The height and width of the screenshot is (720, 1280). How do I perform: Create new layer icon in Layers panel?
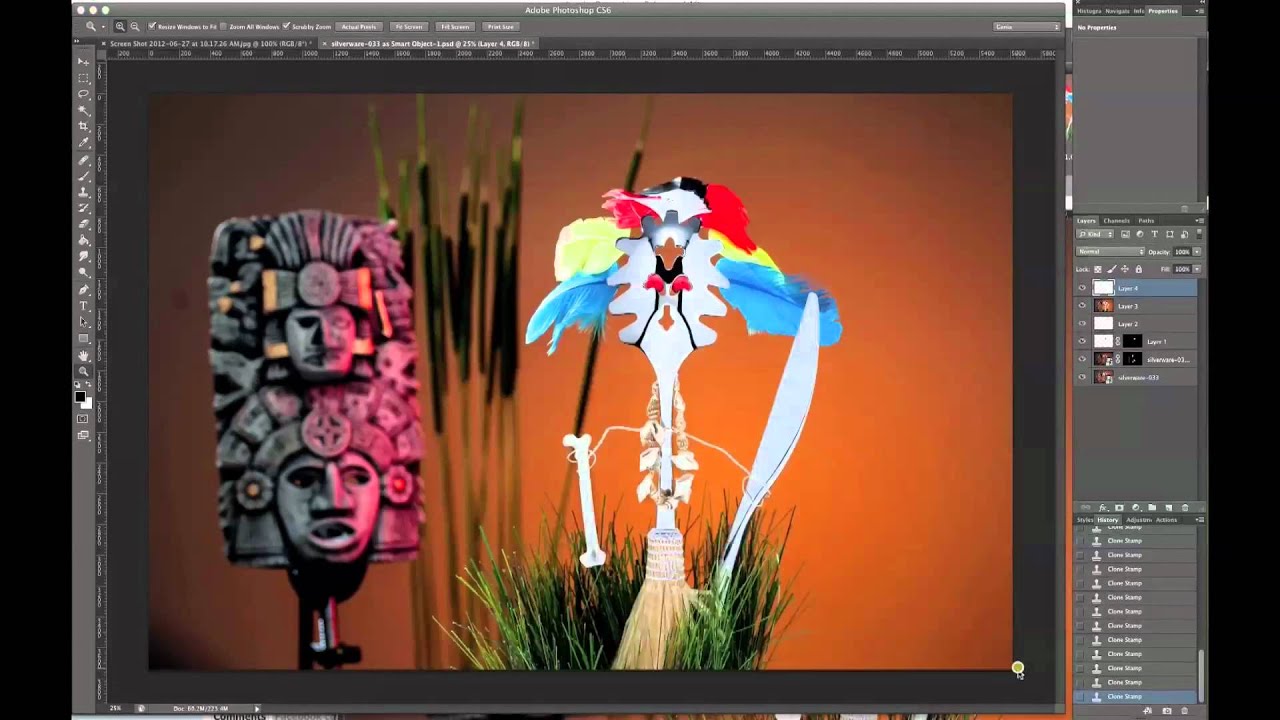[1168, 507]
